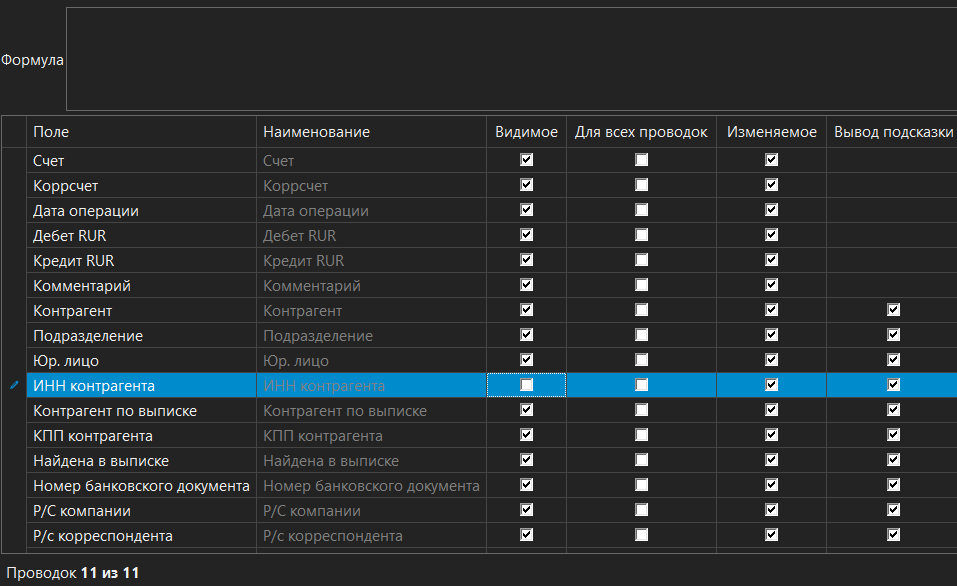This screenshot has height=586, width=957.
Task: Check Для всех проводок for Контрагент
Action: 641,310
